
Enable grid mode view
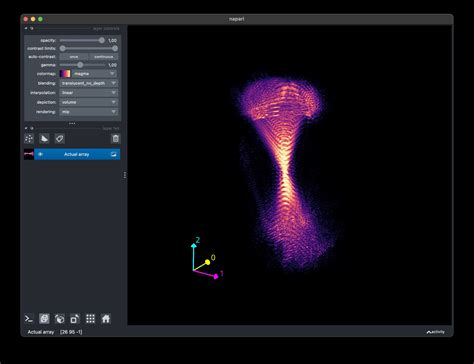(x=90, y=319)
